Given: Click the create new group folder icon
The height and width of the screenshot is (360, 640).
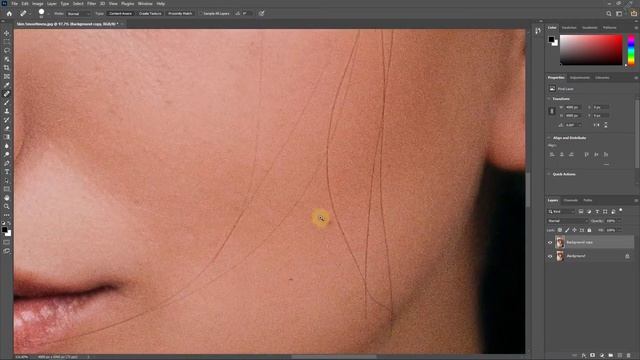Looking at the screenshot, I should (x=611, y=356).
